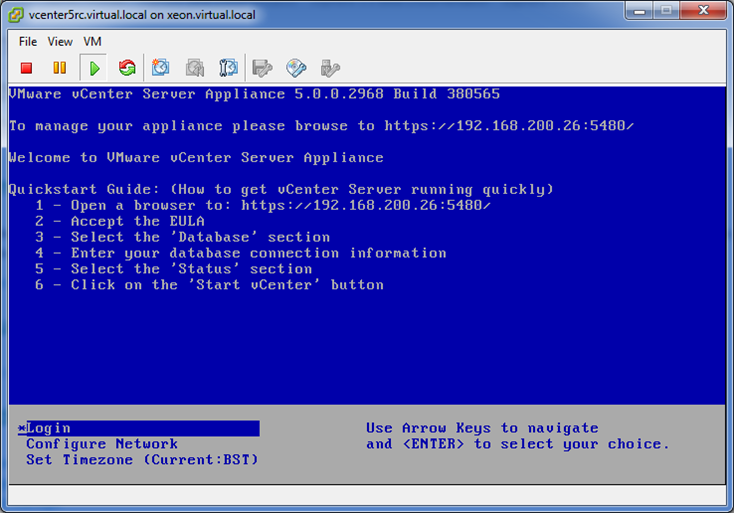Maximize the console window
The height and width of the screenshot is (513, 734).
point(665,12)
